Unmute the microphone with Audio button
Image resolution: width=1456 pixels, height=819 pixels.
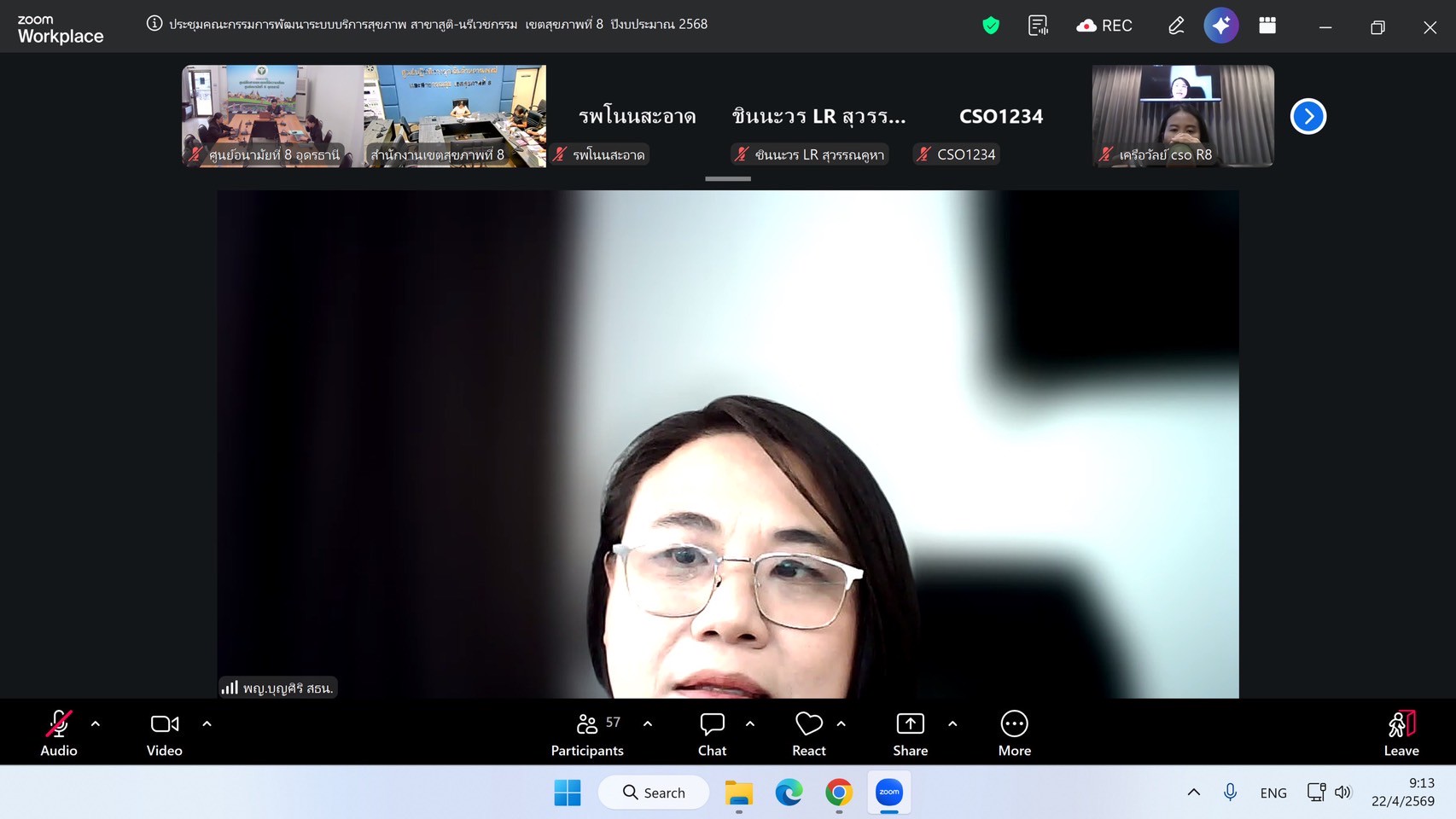point(59,733)
